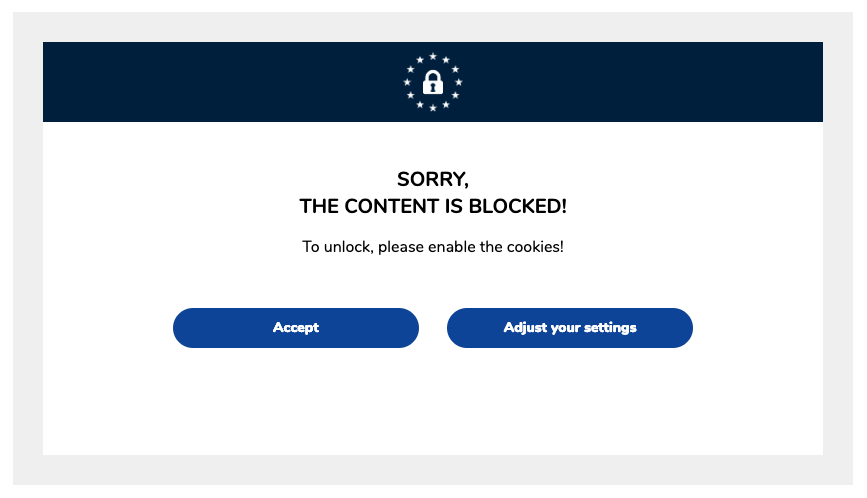Click the upper-right star beside the padlock
Screen dimensions: 867x498
click(x=455, y=69)
